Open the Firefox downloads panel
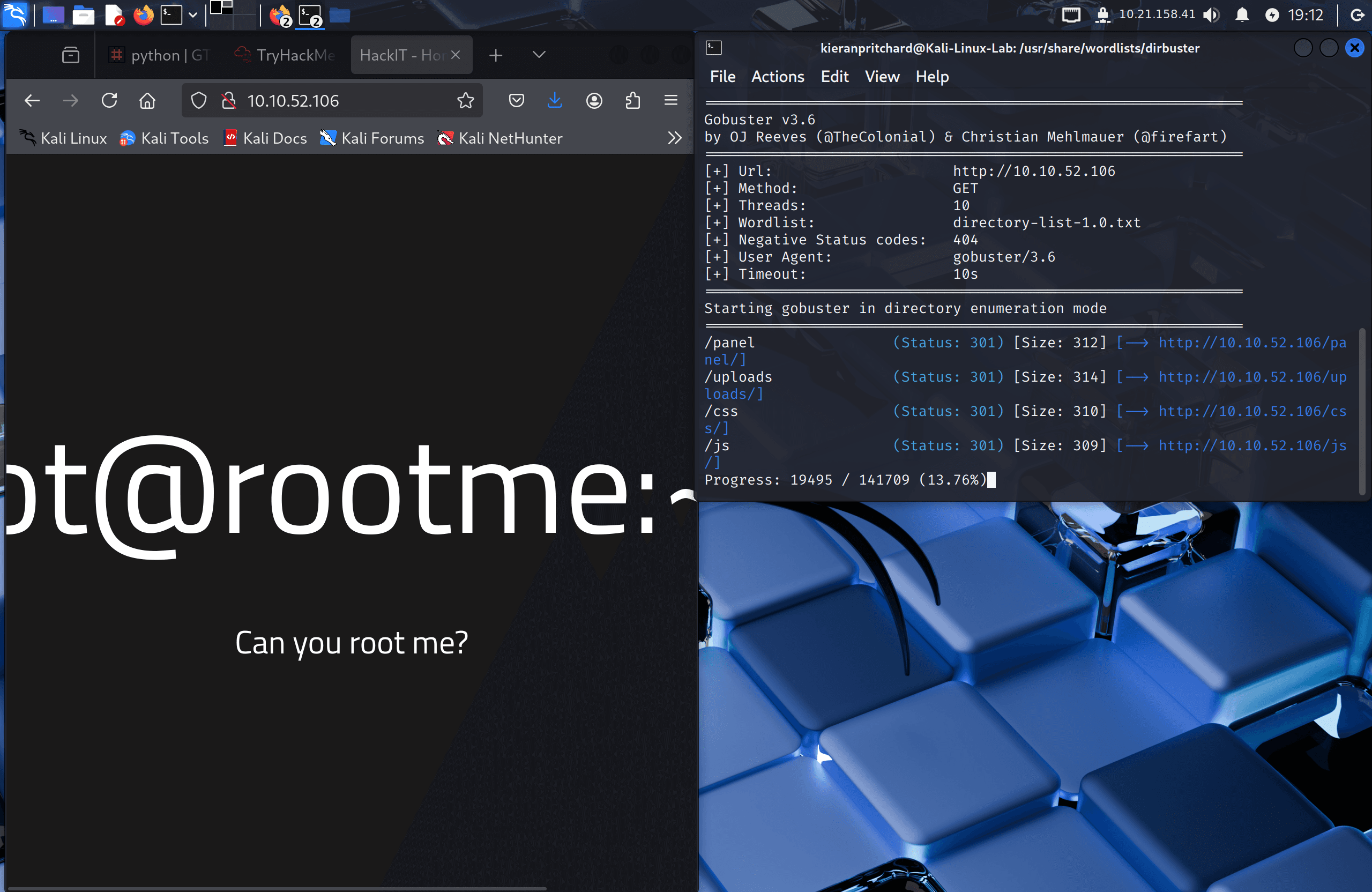The image size is (1372, 892). point(555,101)
